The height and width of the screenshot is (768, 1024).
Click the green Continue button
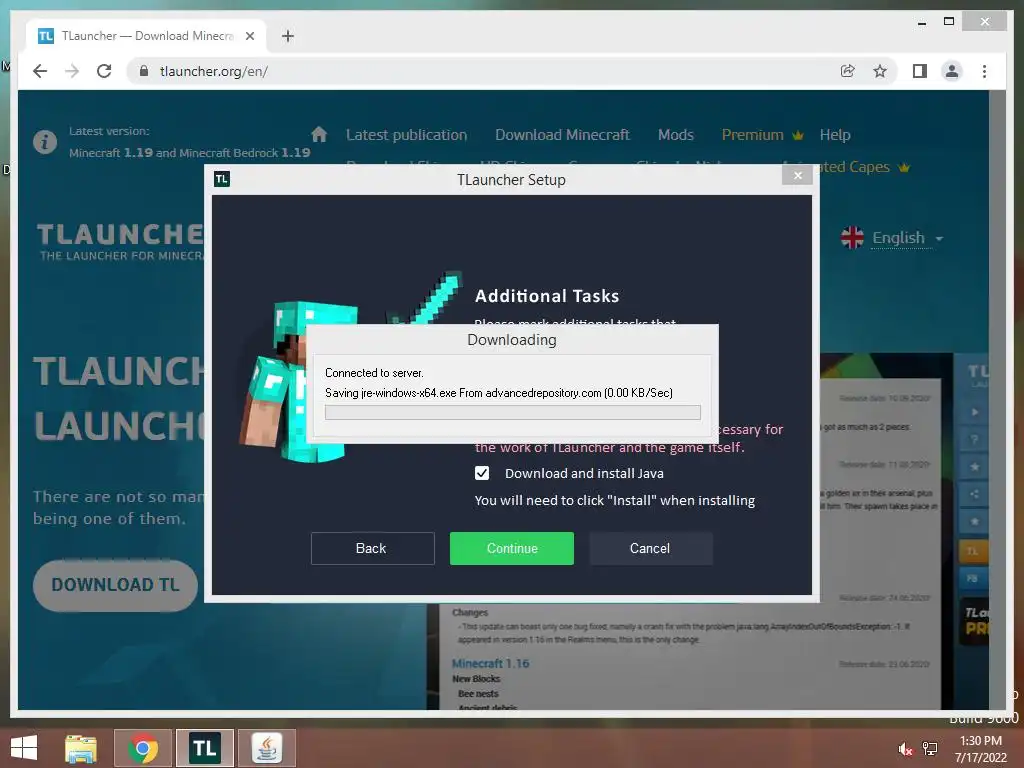pyautogui.click(x=511, y=548)
